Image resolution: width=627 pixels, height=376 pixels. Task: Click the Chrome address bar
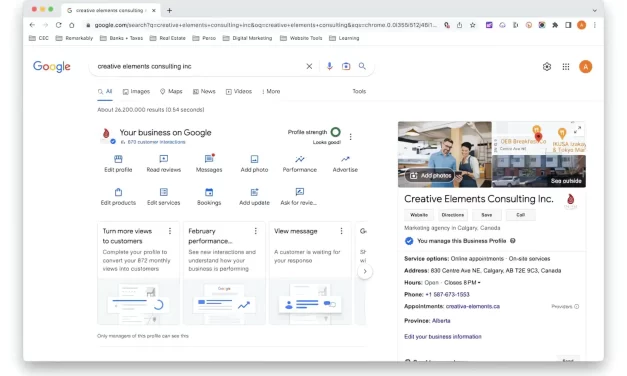pos(266,25)
